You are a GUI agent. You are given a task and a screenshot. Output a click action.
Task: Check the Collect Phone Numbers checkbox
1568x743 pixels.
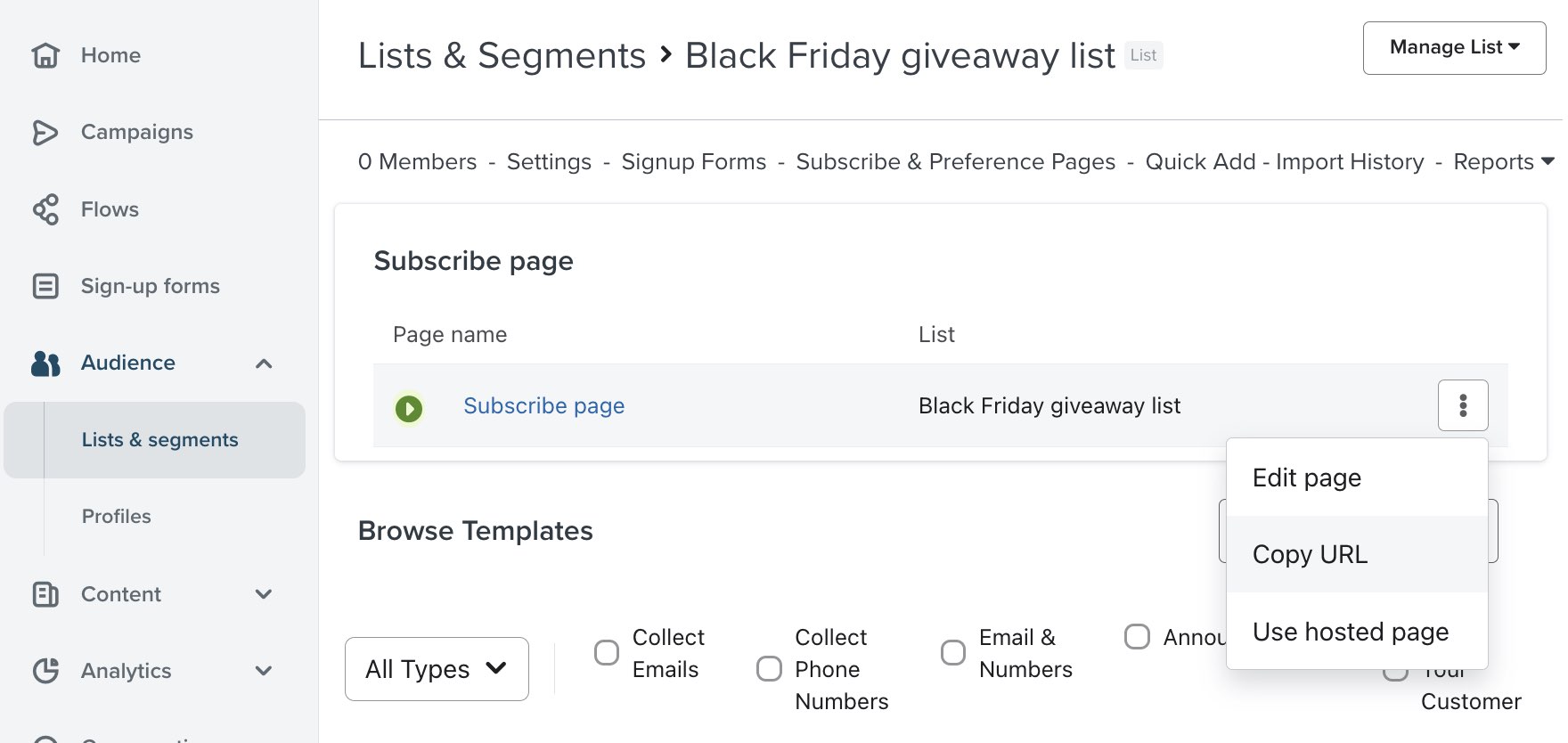click(769, 669)
